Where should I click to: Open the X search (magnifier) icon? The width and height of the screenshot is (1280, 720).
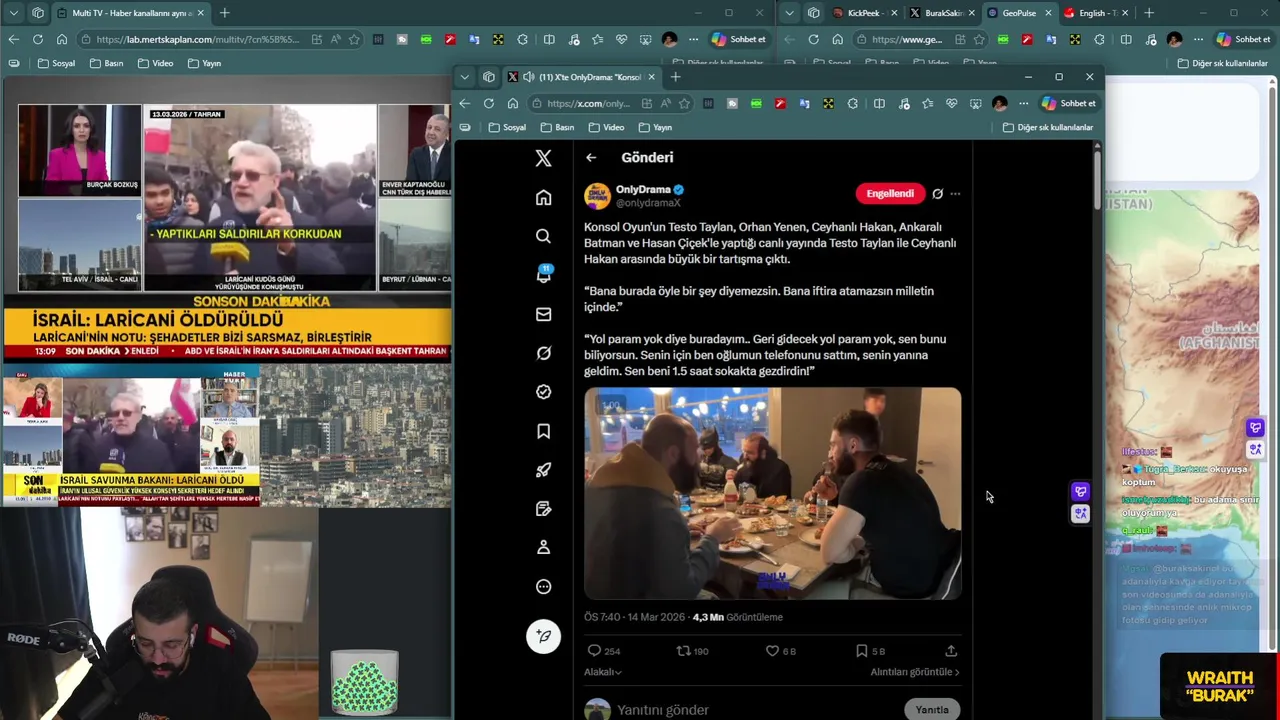(x=543, y=236)
